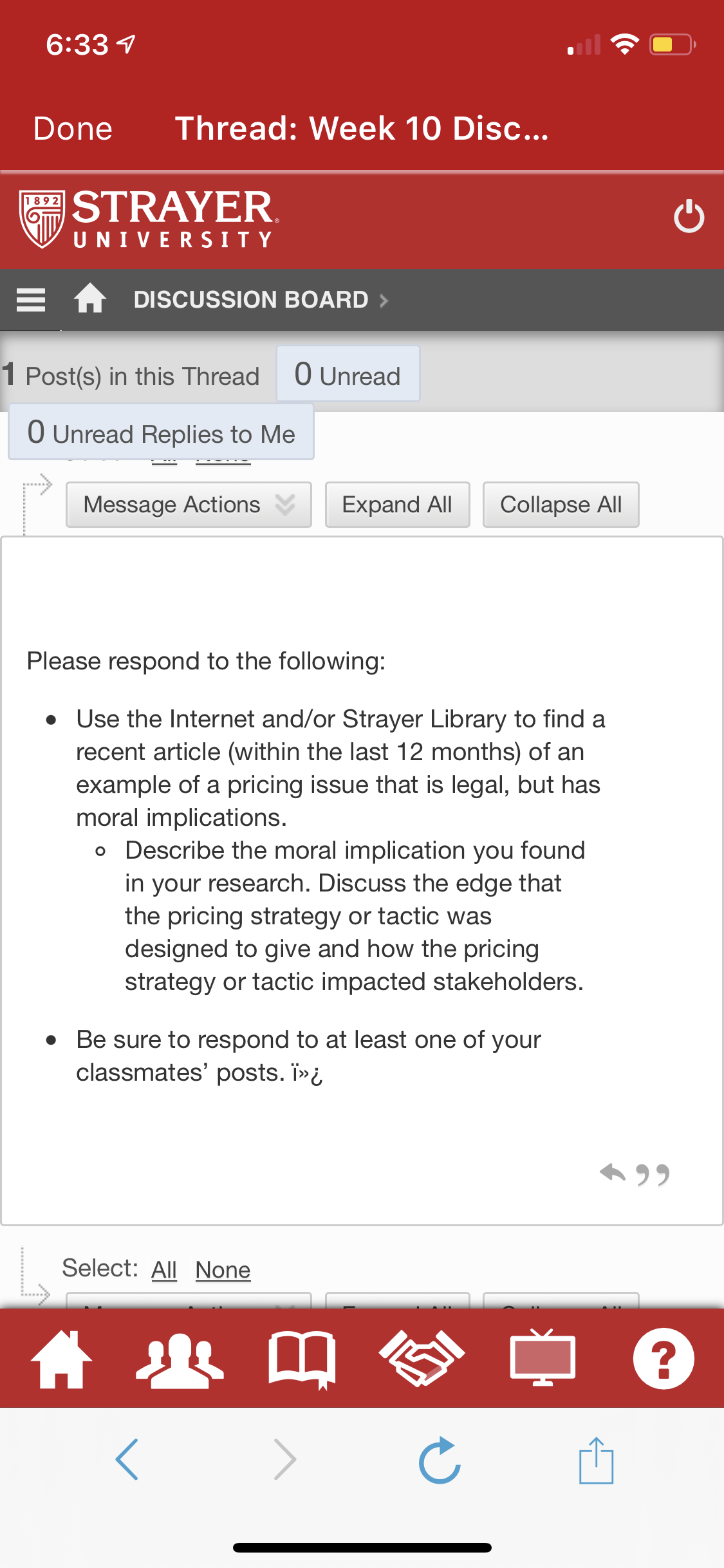Viewport: 724px width, 1568px height.
Task: Select All messages link
Action: point(164,1269)
